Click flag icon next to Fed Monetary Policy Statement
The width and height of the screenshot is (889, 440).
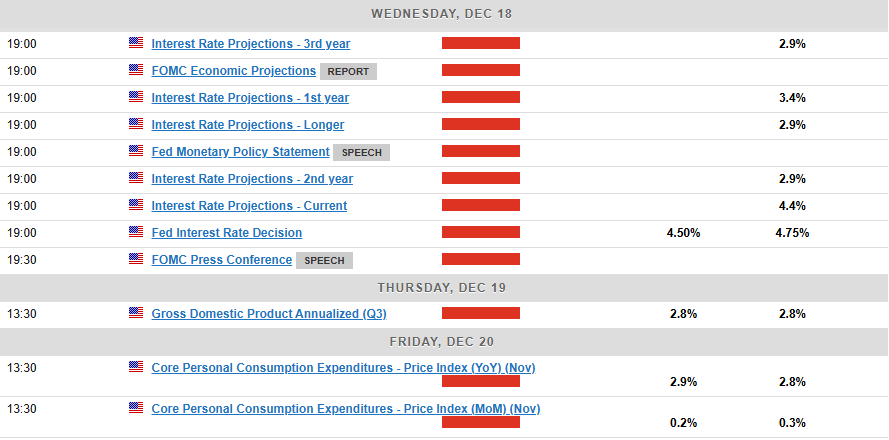tap(136, 151)
